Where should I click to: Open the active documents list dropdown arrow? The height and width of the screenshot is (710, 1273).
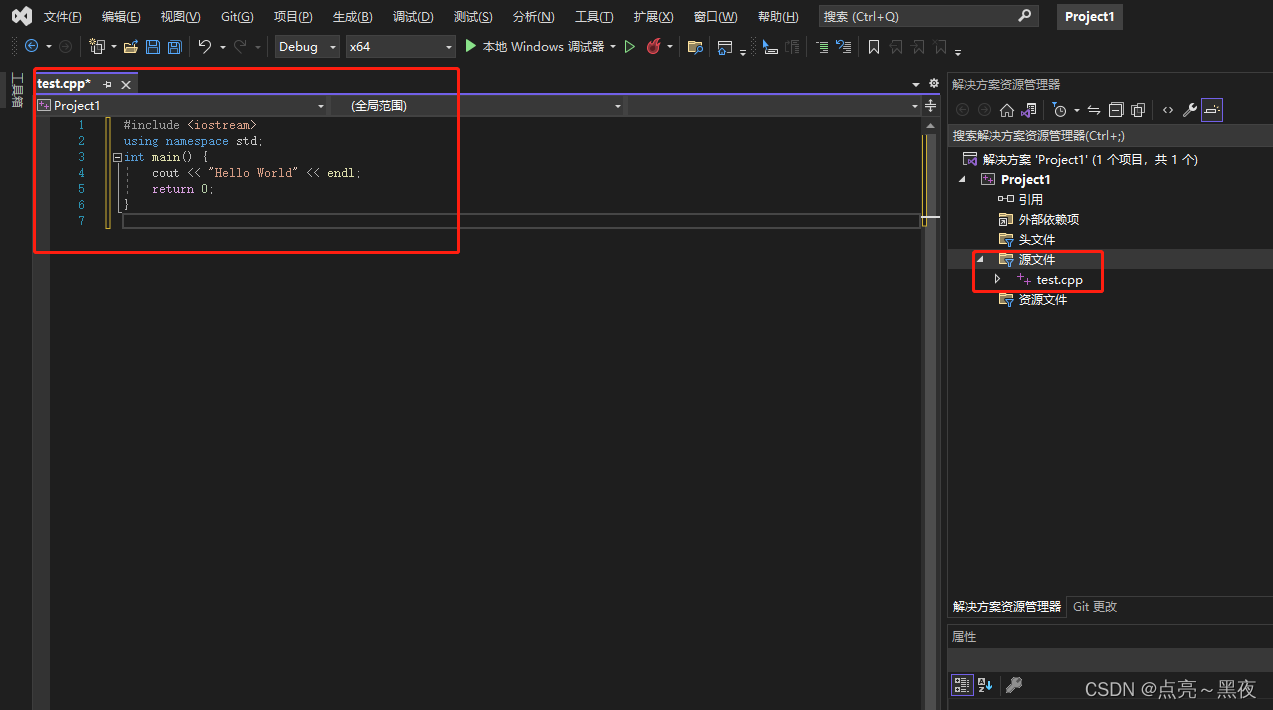pos(916,84)
